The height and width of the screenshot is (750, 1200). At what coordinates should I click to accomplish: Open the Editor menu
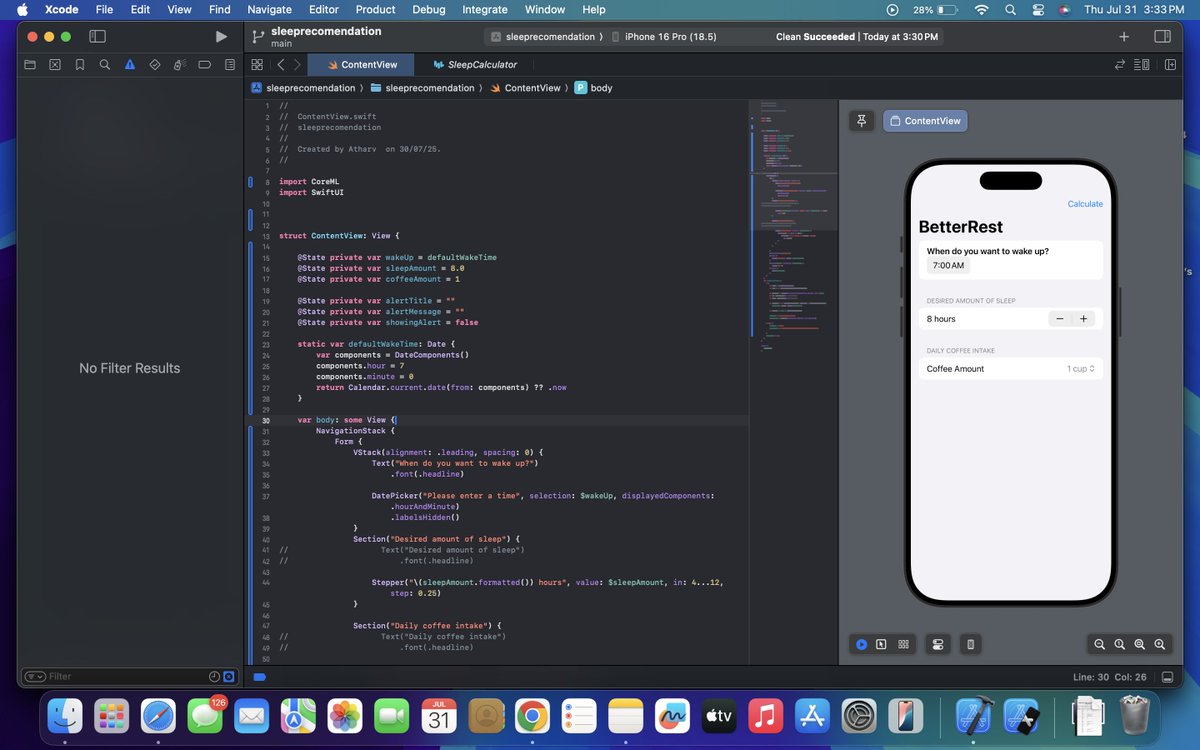click(x=323, y=9)
